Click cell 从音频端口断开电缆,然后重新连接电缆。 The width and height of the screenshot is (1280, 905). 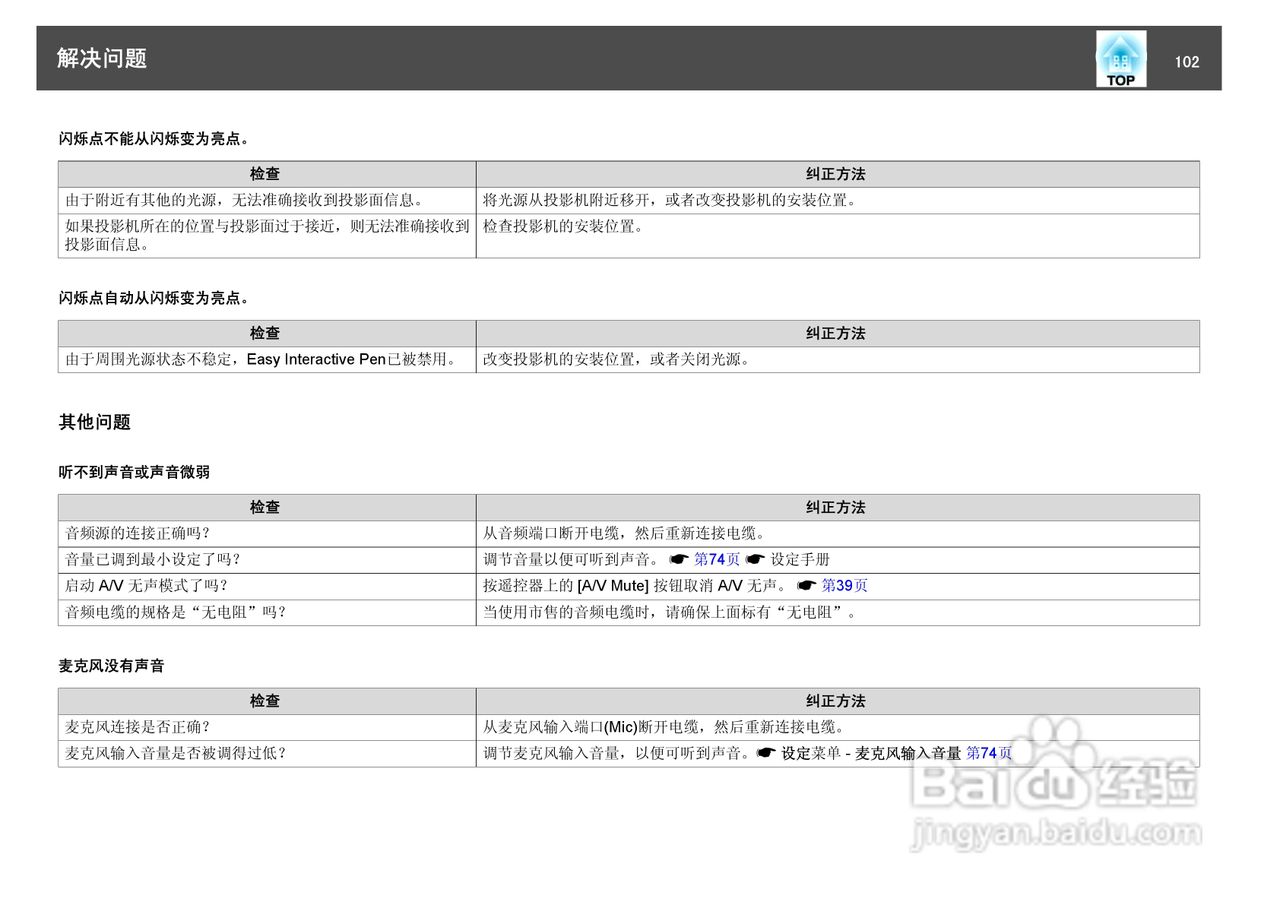[838, 534]
